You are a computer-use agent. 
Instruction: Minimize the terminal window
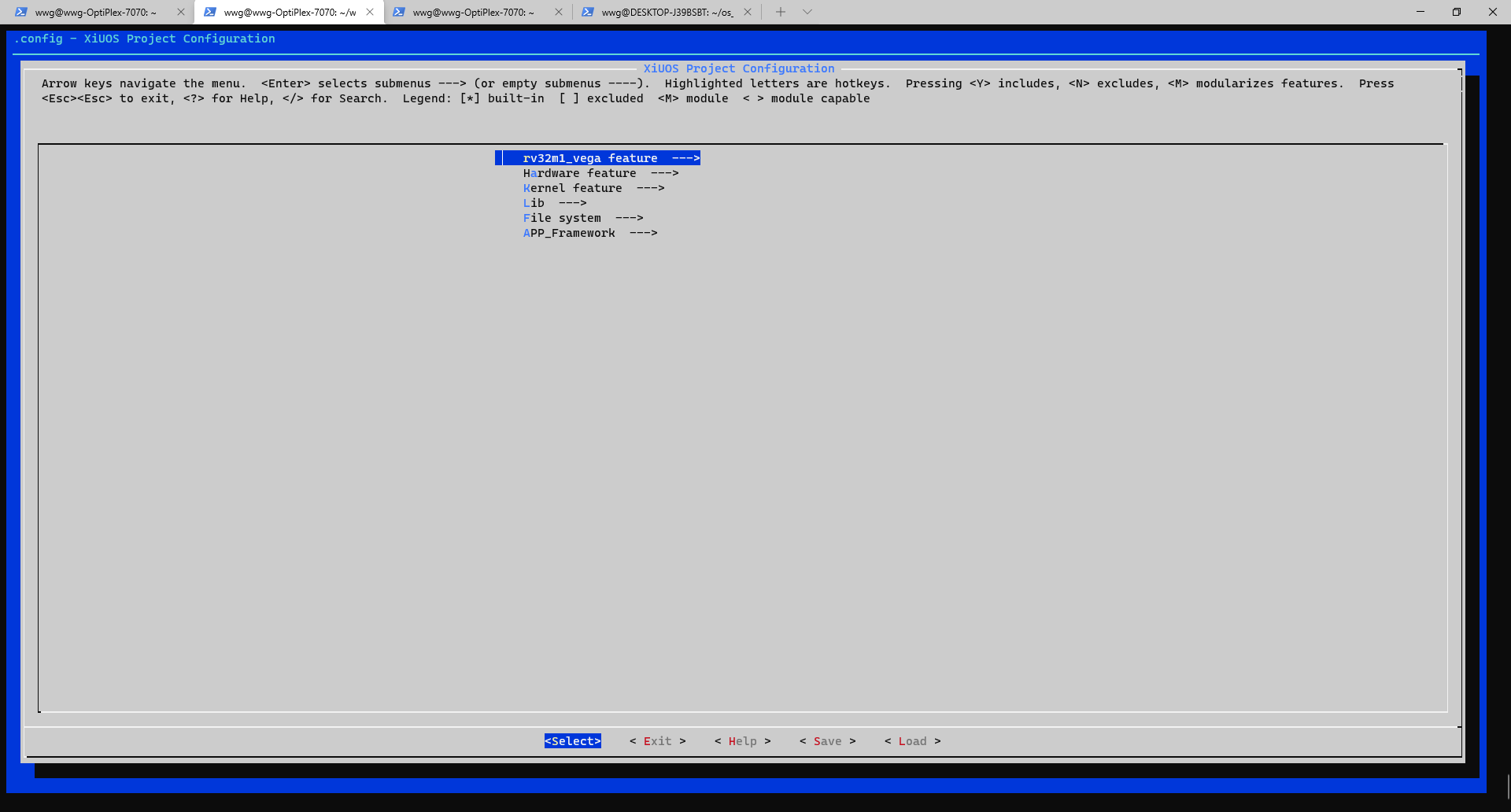pyautogui.click(x=1420, y=12)
